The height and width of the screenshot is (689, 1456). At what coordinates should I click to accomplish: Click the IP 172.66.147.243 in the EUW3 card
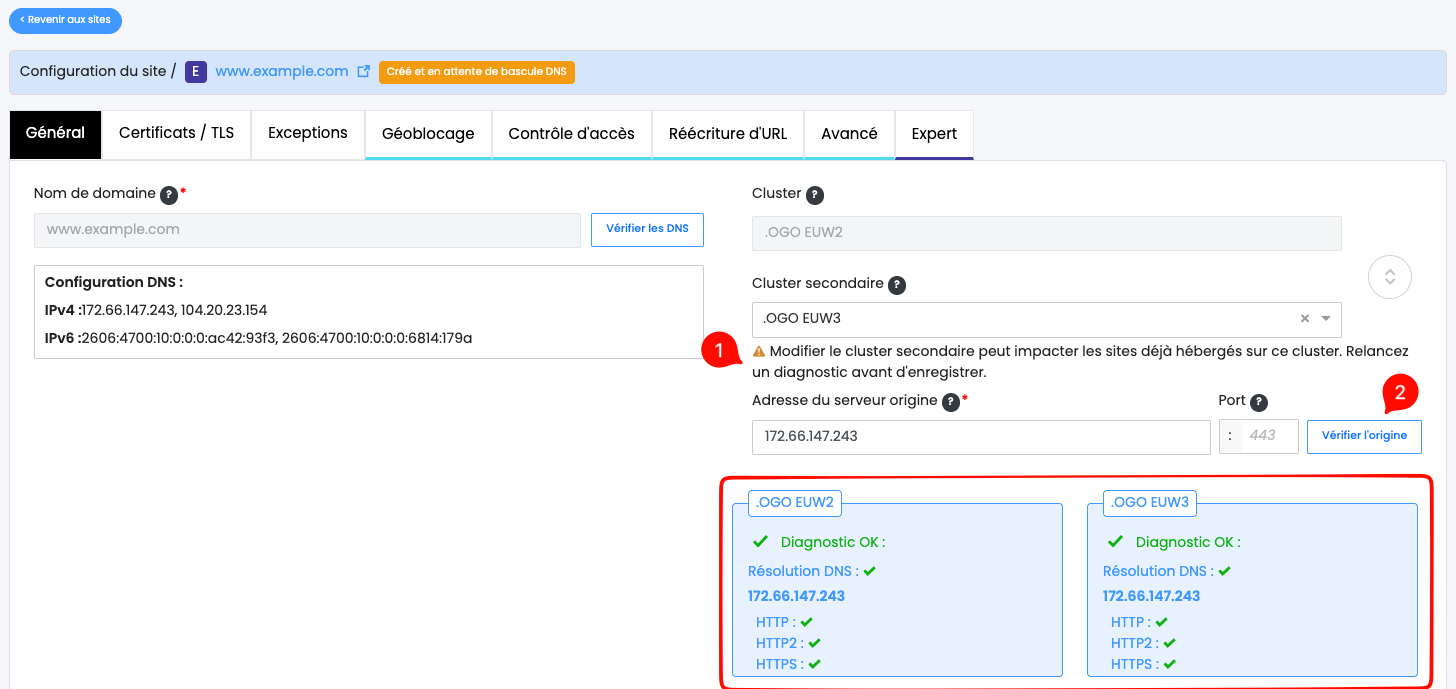point(1151,596)
